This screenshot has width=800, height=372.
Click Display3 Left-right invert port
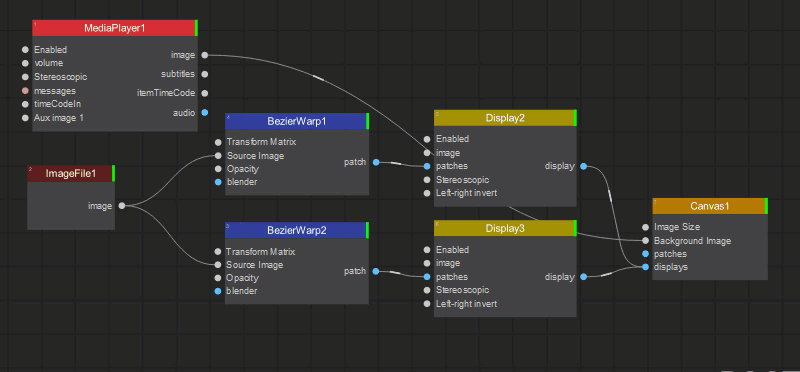427,304
